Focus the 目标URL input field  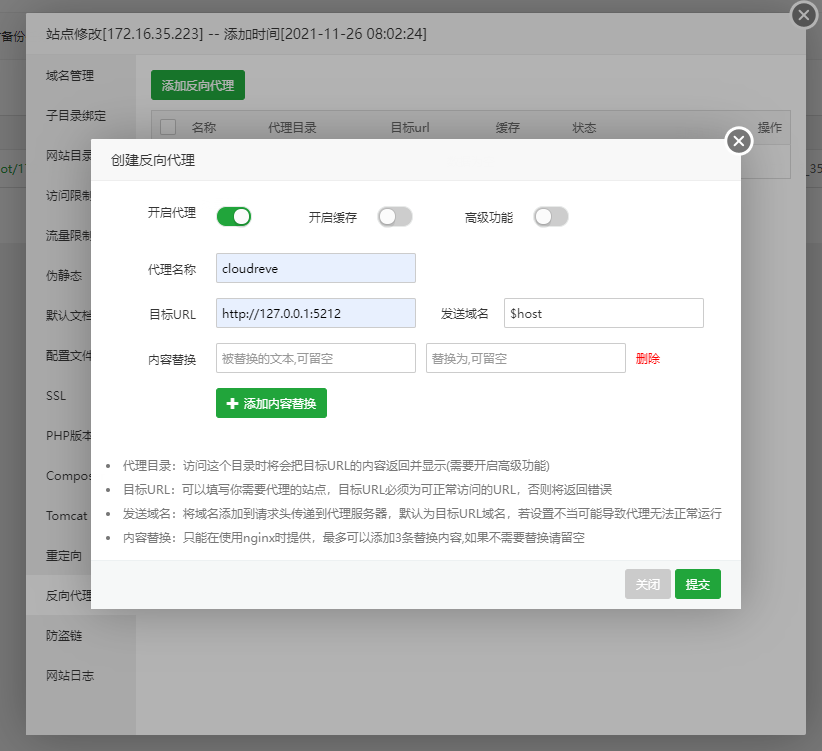[315, 313]
